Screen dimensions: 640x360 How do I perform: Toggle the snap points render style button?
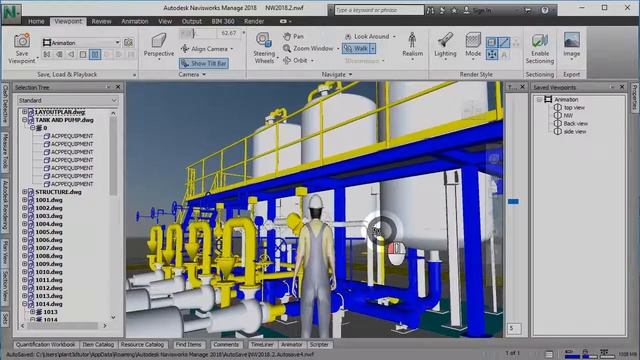coord(492,54)
